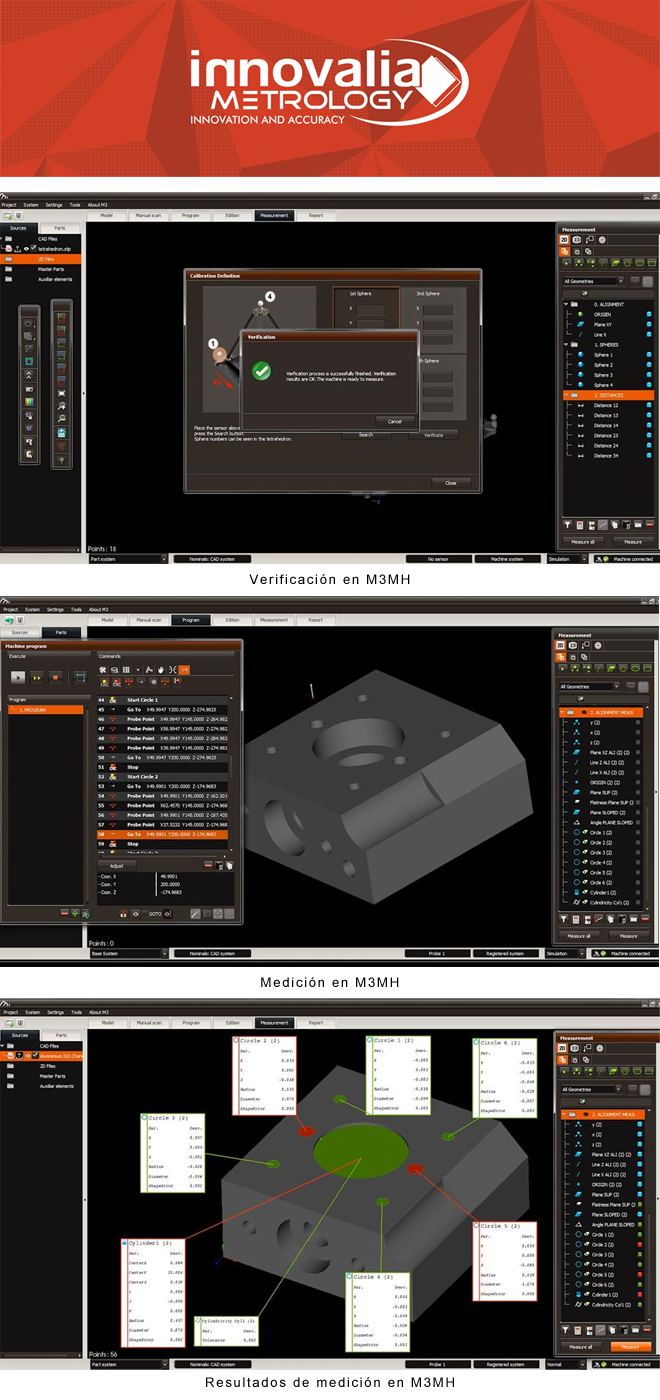Click Cancel in the Verification dialog
This screenshot has width=660, height=1400.
click(x=395, y=421)
